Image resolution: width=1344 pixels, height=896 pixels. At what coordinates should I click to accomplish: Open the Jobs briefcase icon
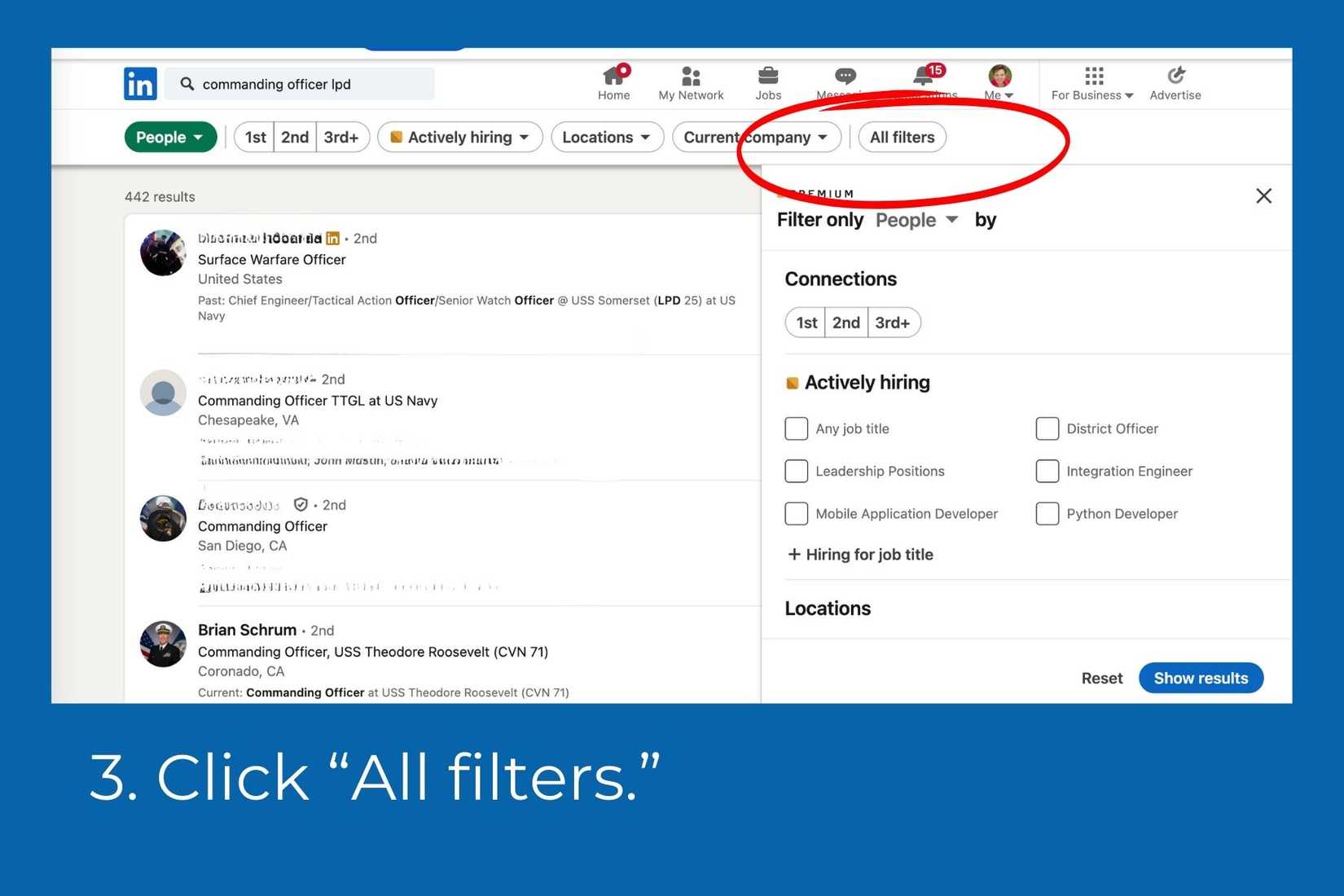tap(768, 76)
